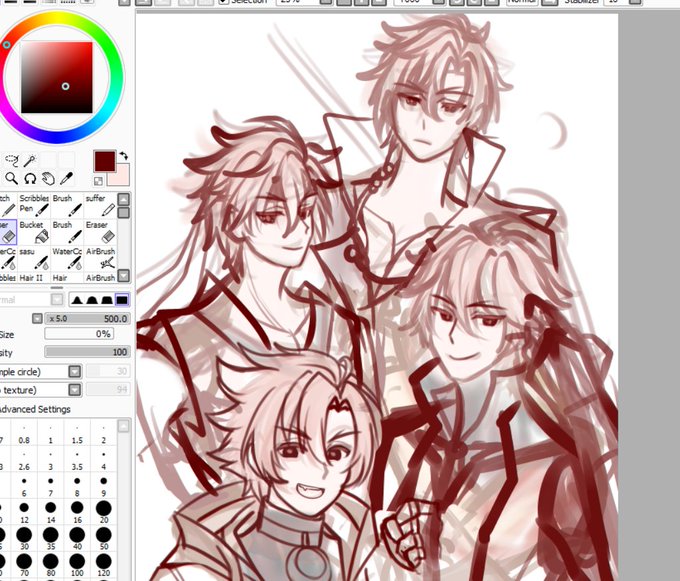The width and height of the screenshot is (680, 581).
Task: Click the dark red foreground color swatch
Action: (105, 161)
